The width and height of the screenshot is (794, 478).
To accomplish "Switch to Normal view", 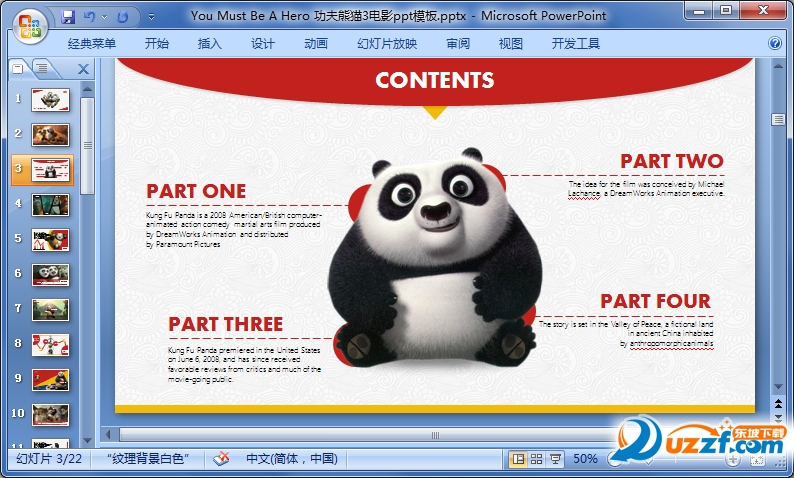I will [x=519, y=459].
